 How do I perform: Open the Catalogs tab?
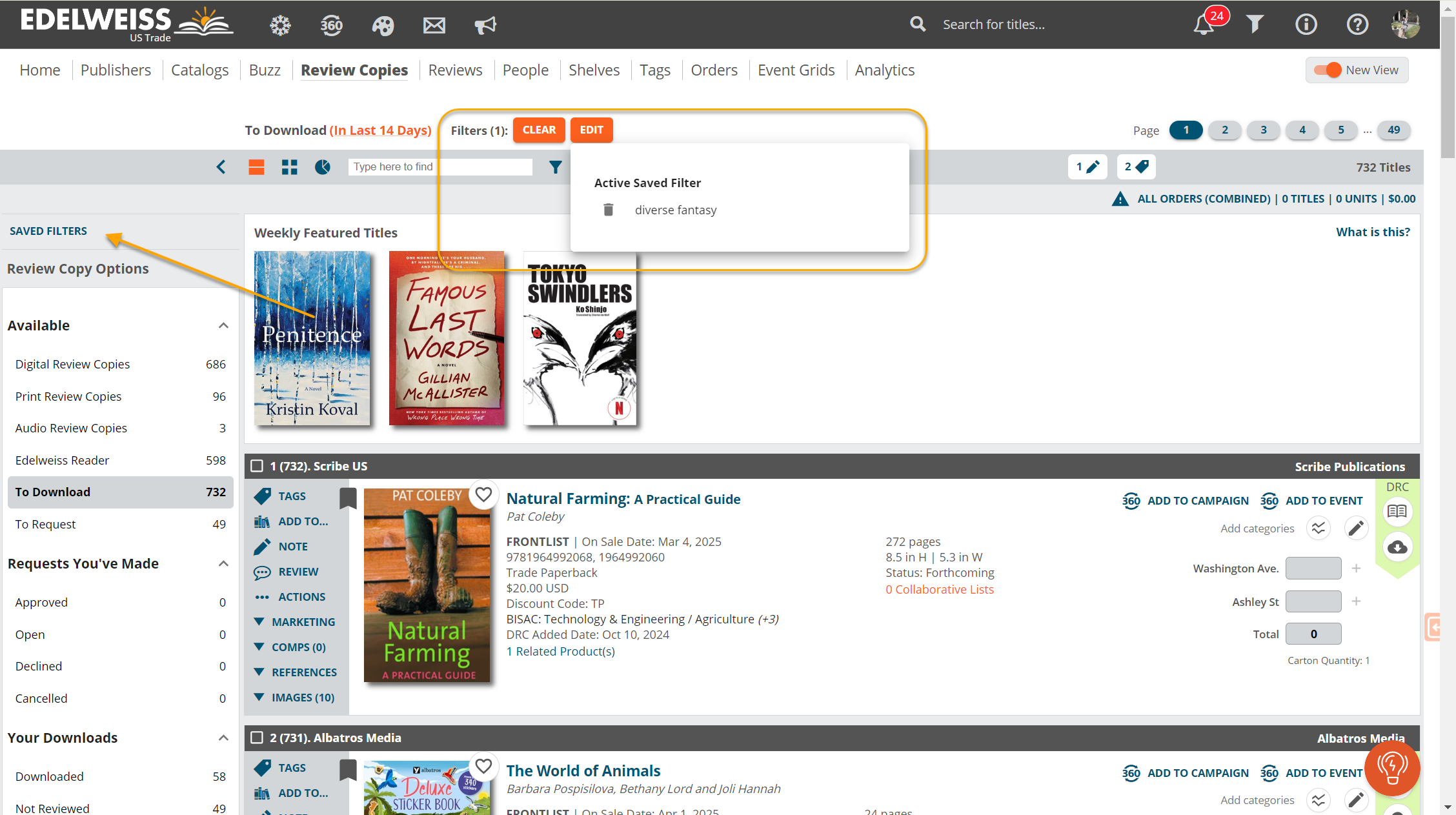click(199, 70)
